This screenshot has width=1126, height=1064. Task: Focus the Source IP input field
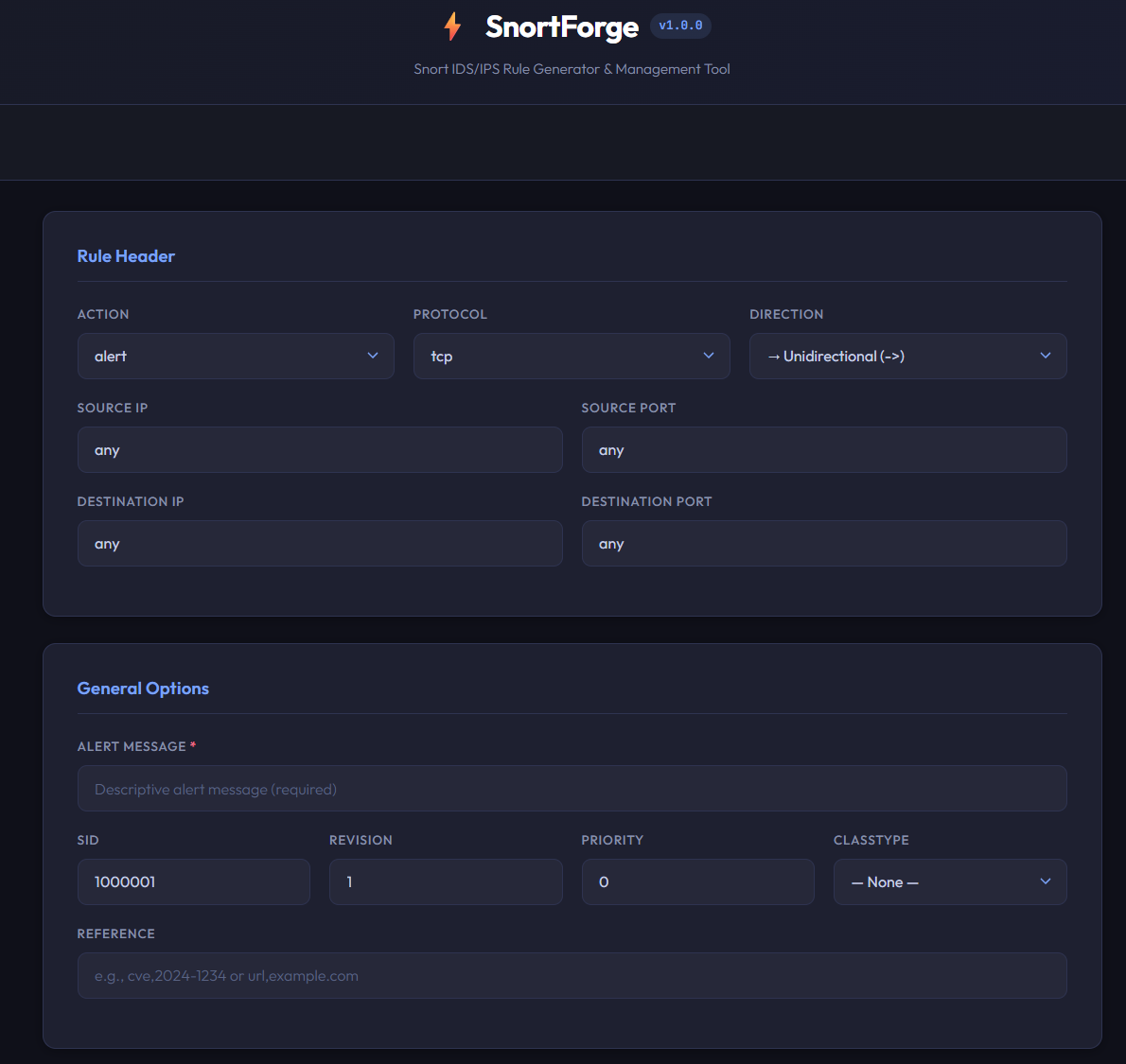320,450
